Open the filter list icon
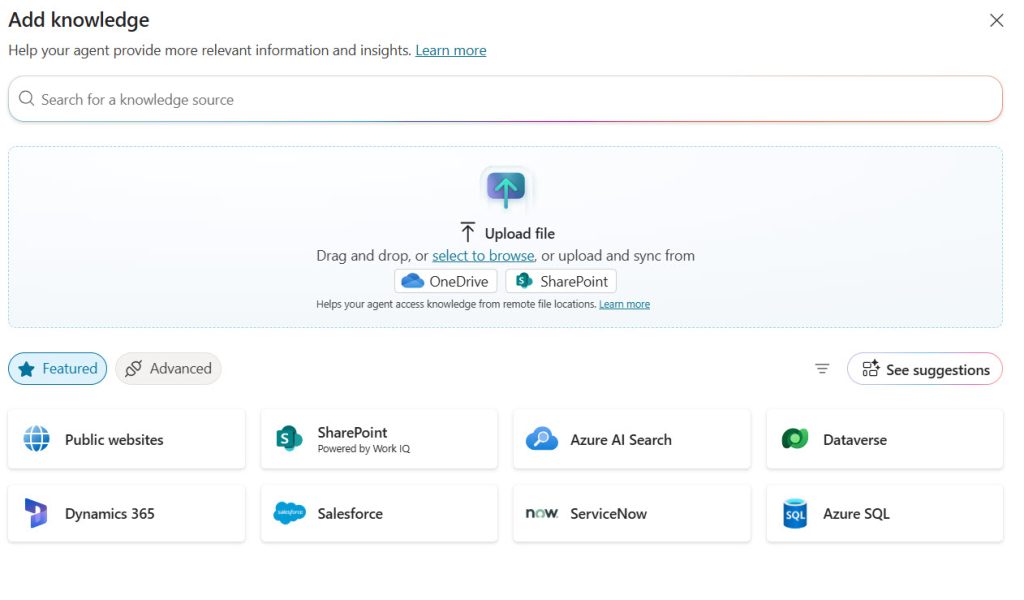The width and height of the screenshot is (1024, 600). tap(822, 369)
